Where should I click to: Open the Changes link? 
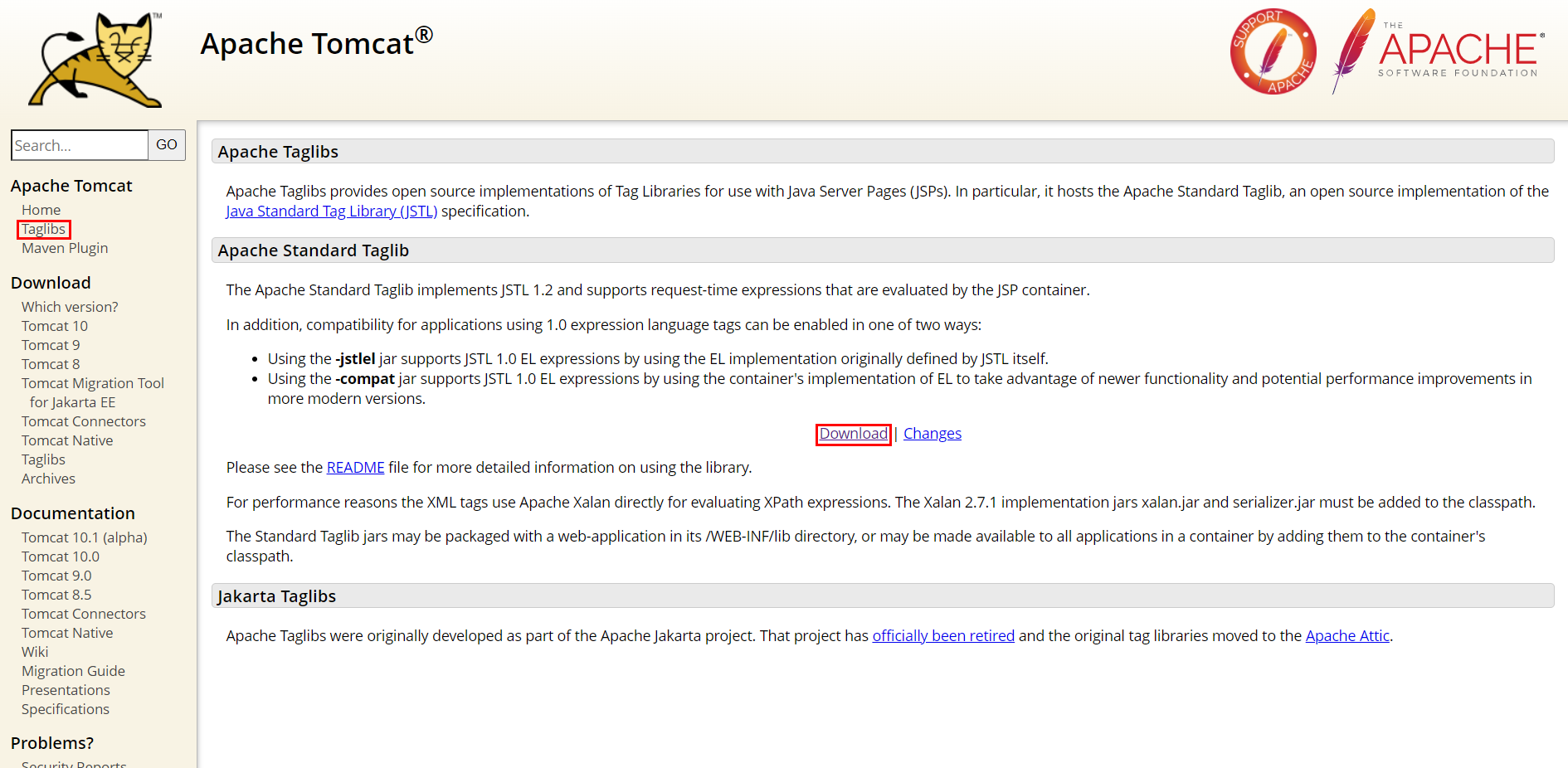[x=933, y=434]
